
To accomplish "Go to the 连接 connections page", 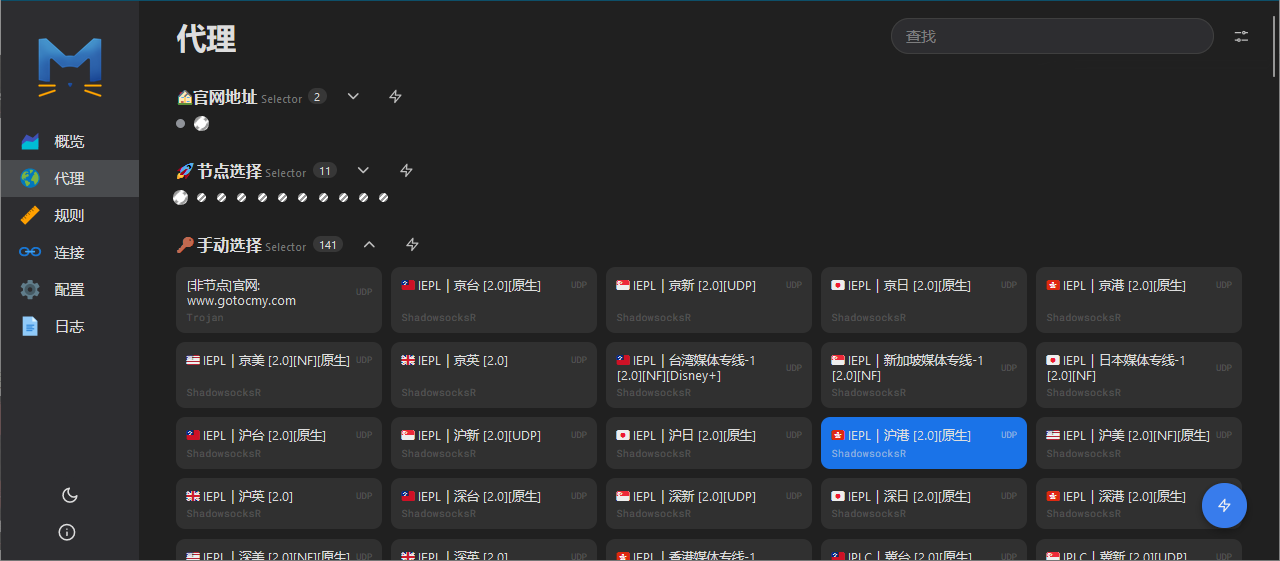I will (x=69, y=252).
